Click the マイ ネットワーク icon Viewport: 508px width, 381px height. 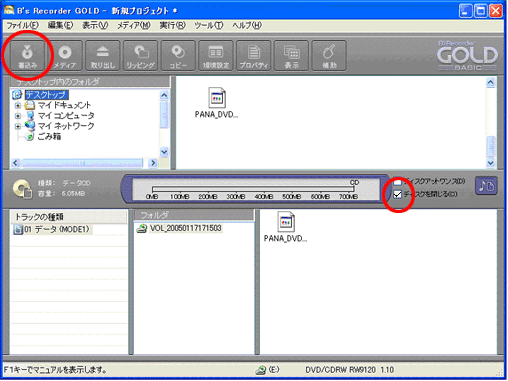coord(30,126)
